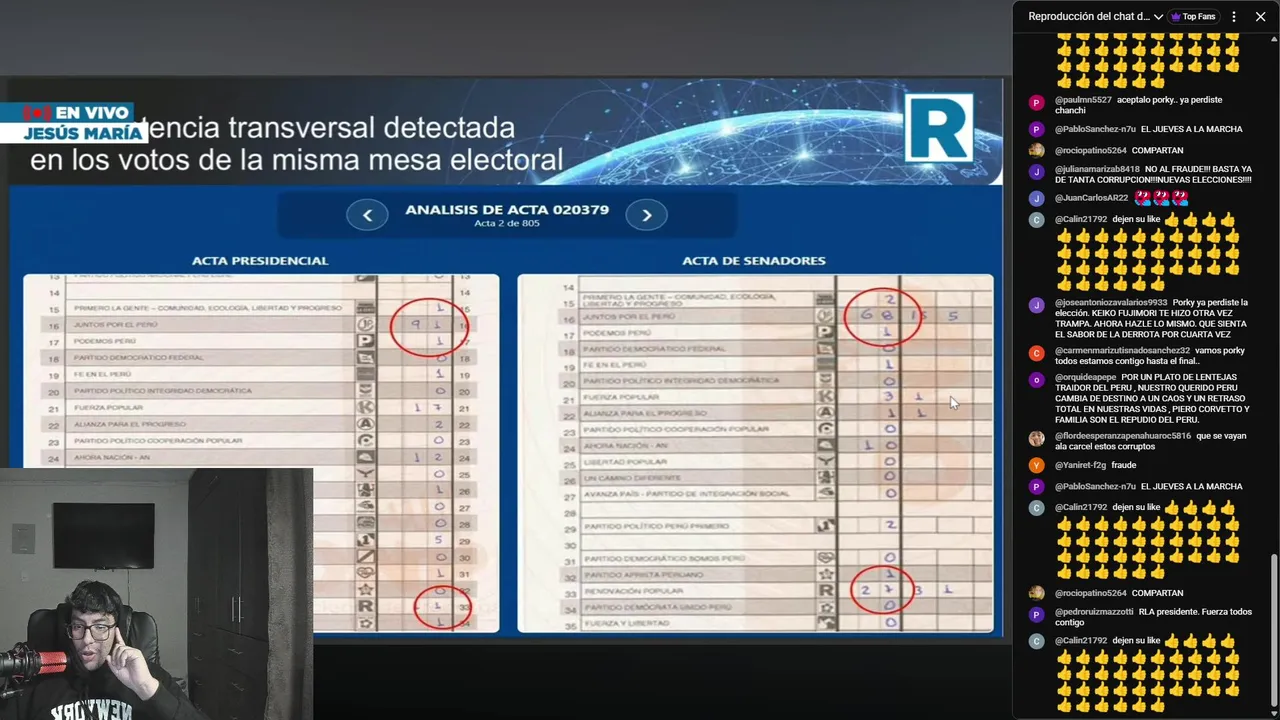Click the @Yaniret-f2g username

pyautogui.click(x=1081, y=465)
